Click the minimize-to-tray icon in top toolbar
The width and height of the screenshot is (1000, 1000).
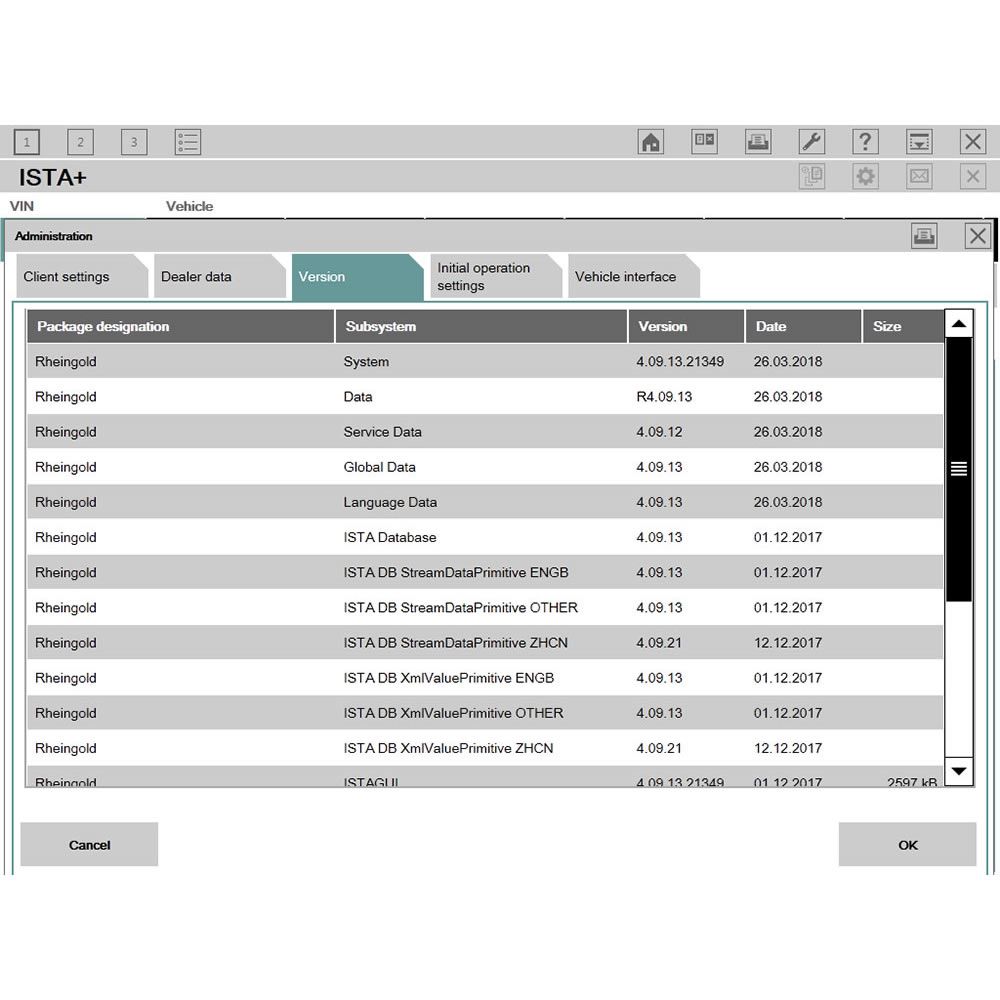click(x=919, y=142)
